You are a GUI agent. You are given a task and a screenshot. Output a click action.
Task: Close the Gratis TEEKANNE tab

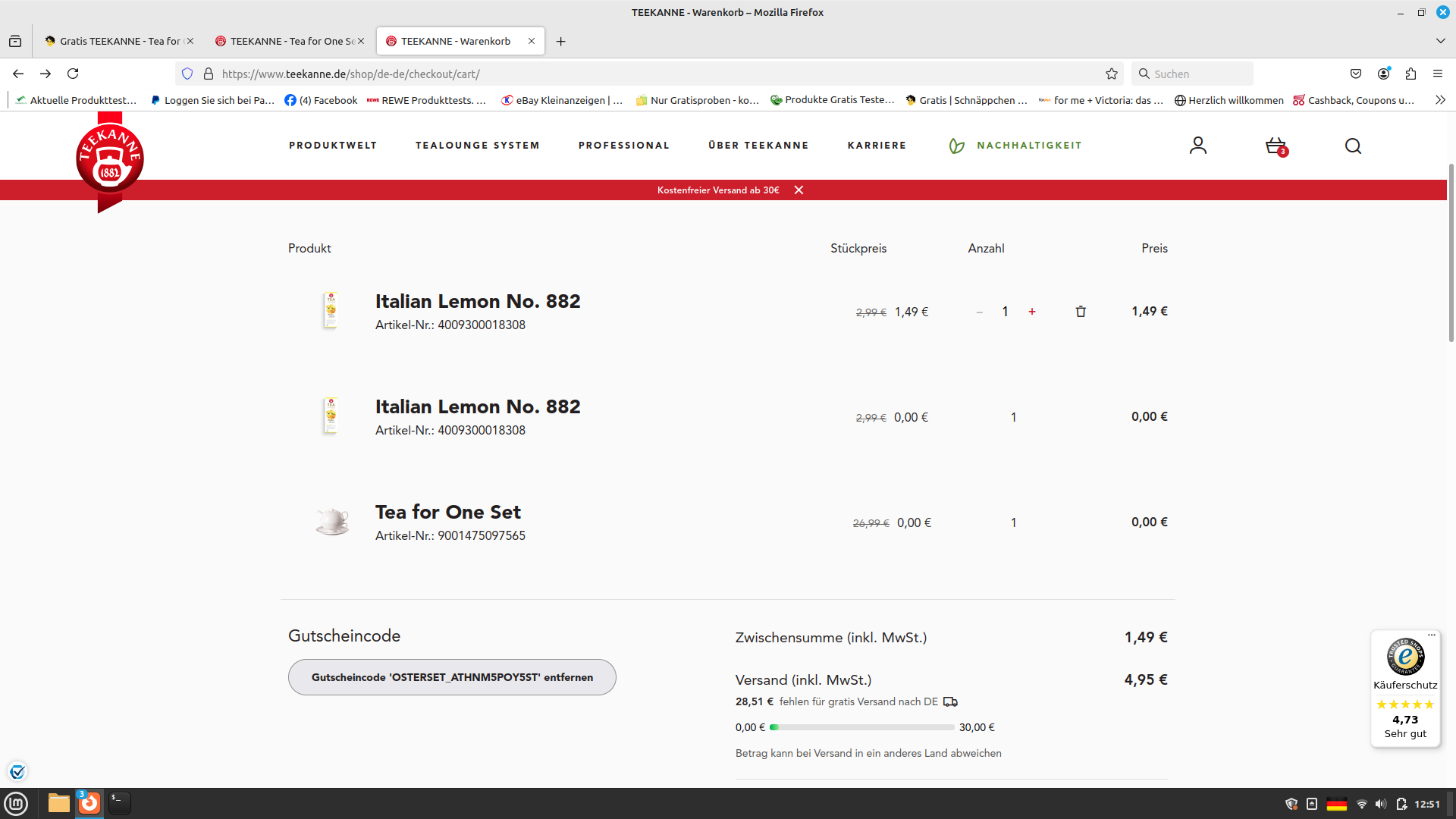pyautogui.click(x=190, y=41)
